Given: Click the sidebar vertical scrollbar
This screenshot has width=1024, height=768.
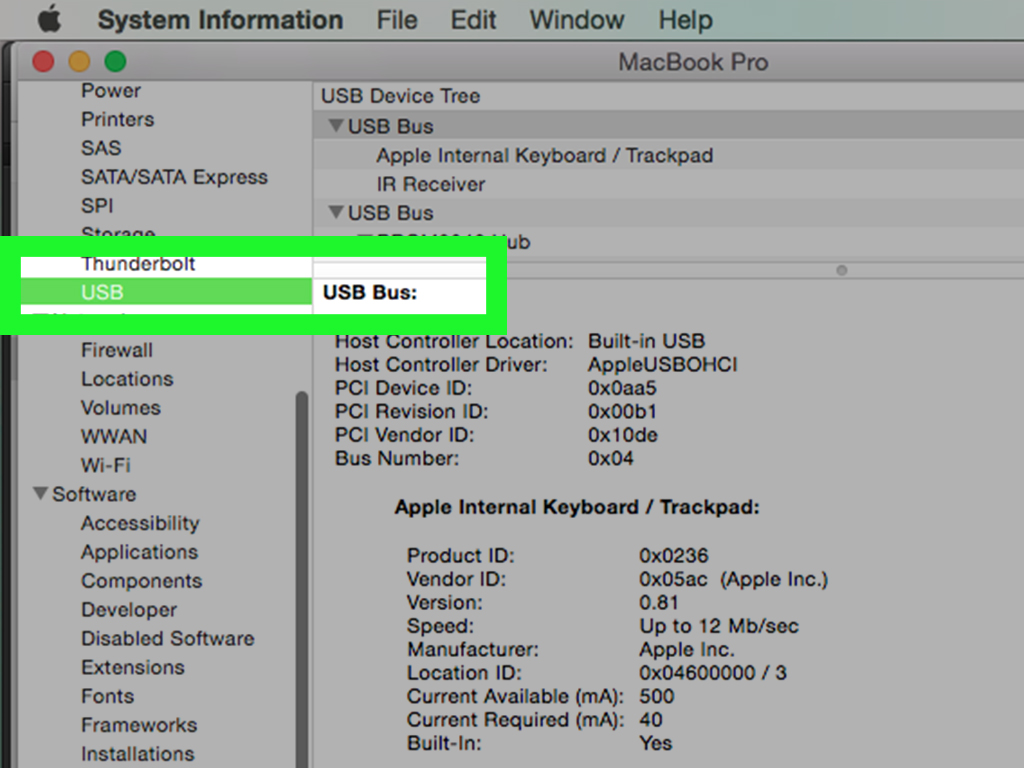Looking at the screenshot, I should point(302,578).
